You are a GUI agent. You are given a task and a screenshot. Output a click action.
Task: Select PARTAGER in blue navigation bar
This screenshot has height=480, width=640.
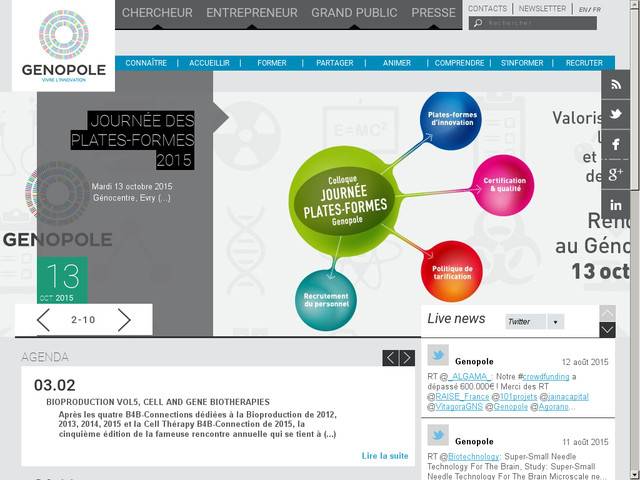click(x=335, y=63)
